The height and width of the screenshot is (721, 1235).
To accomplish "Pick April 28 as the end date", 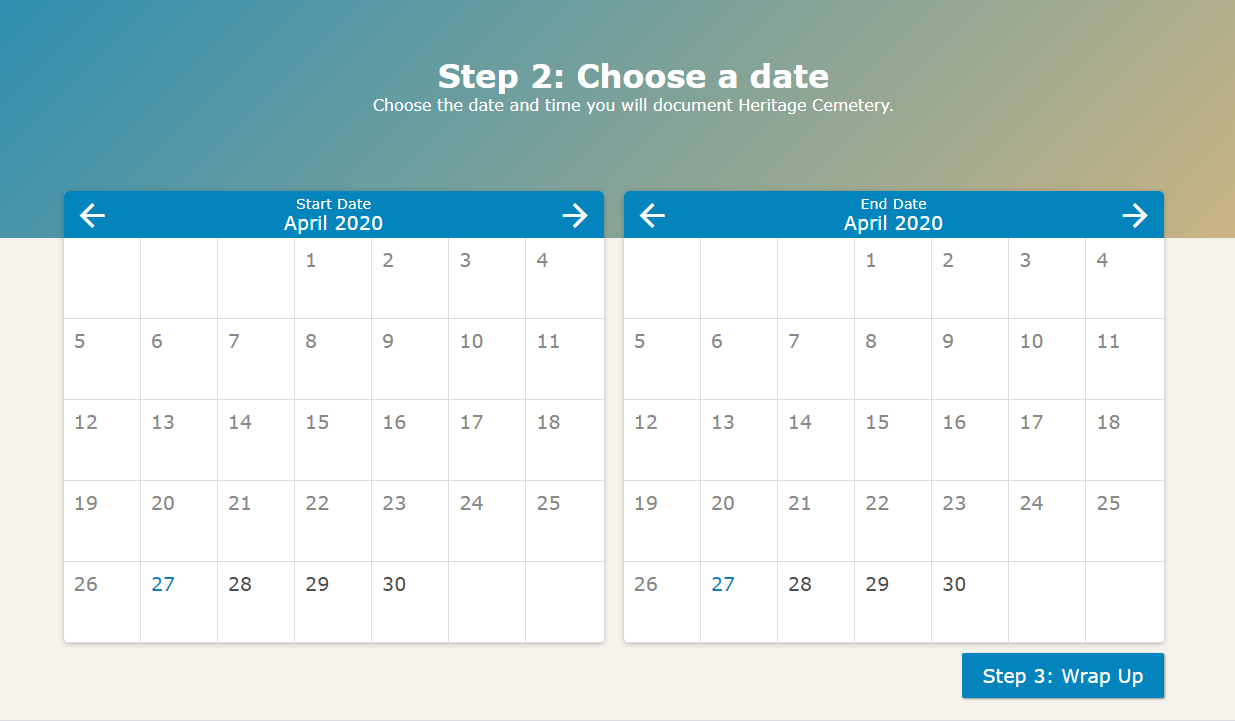I will coord(816,602).
